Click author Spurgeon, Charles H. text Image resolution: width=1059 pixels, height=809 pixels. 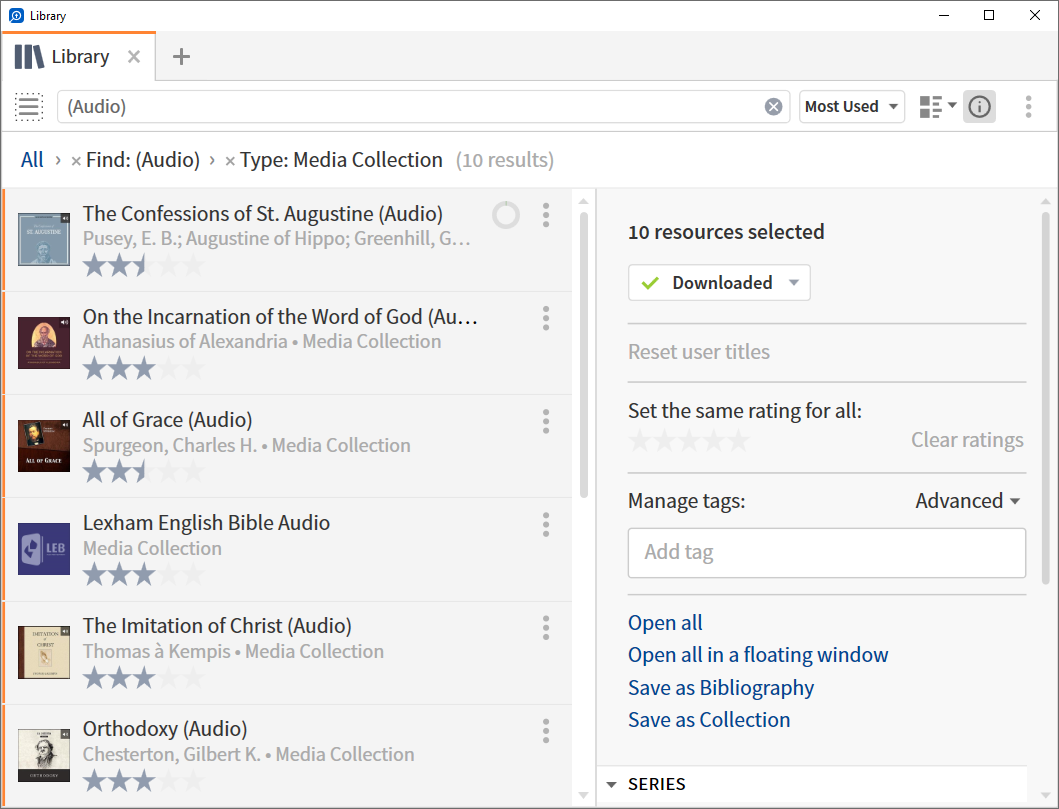170,446
